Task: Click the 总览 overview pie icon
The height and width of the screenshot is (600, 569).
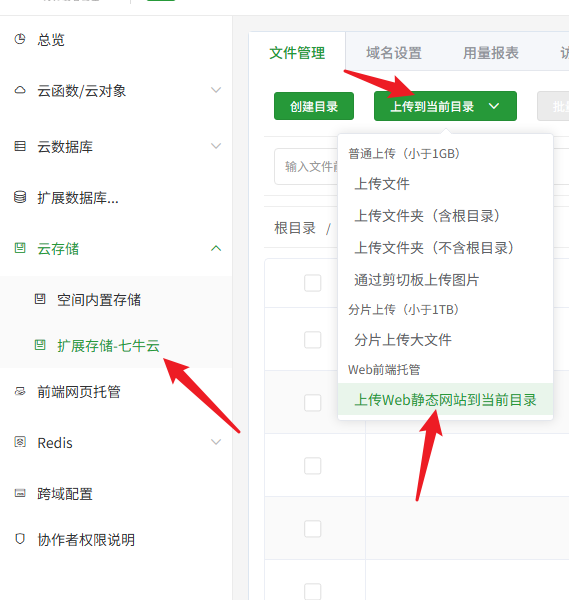Action: tap(20, 39)
